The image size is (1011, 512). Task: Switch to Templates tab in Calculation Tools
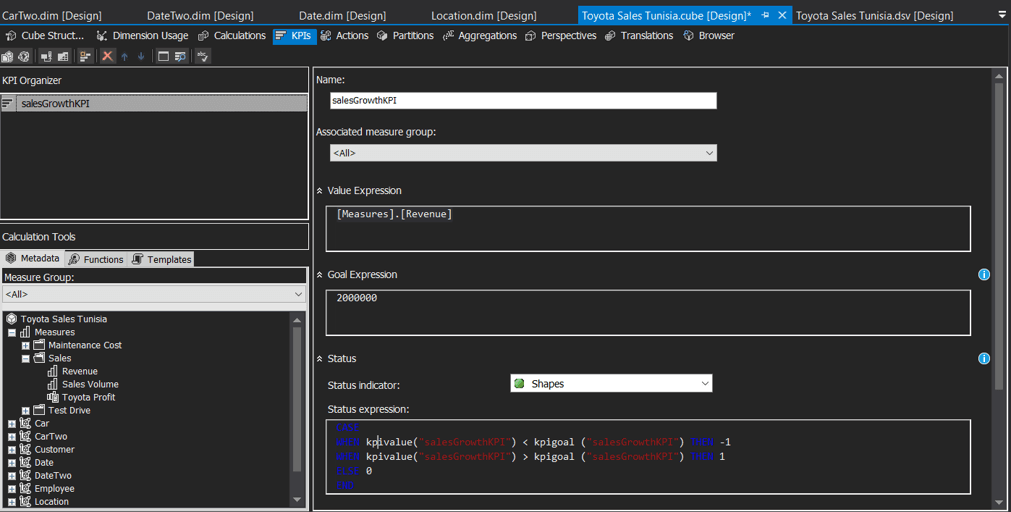pos(161,259)
